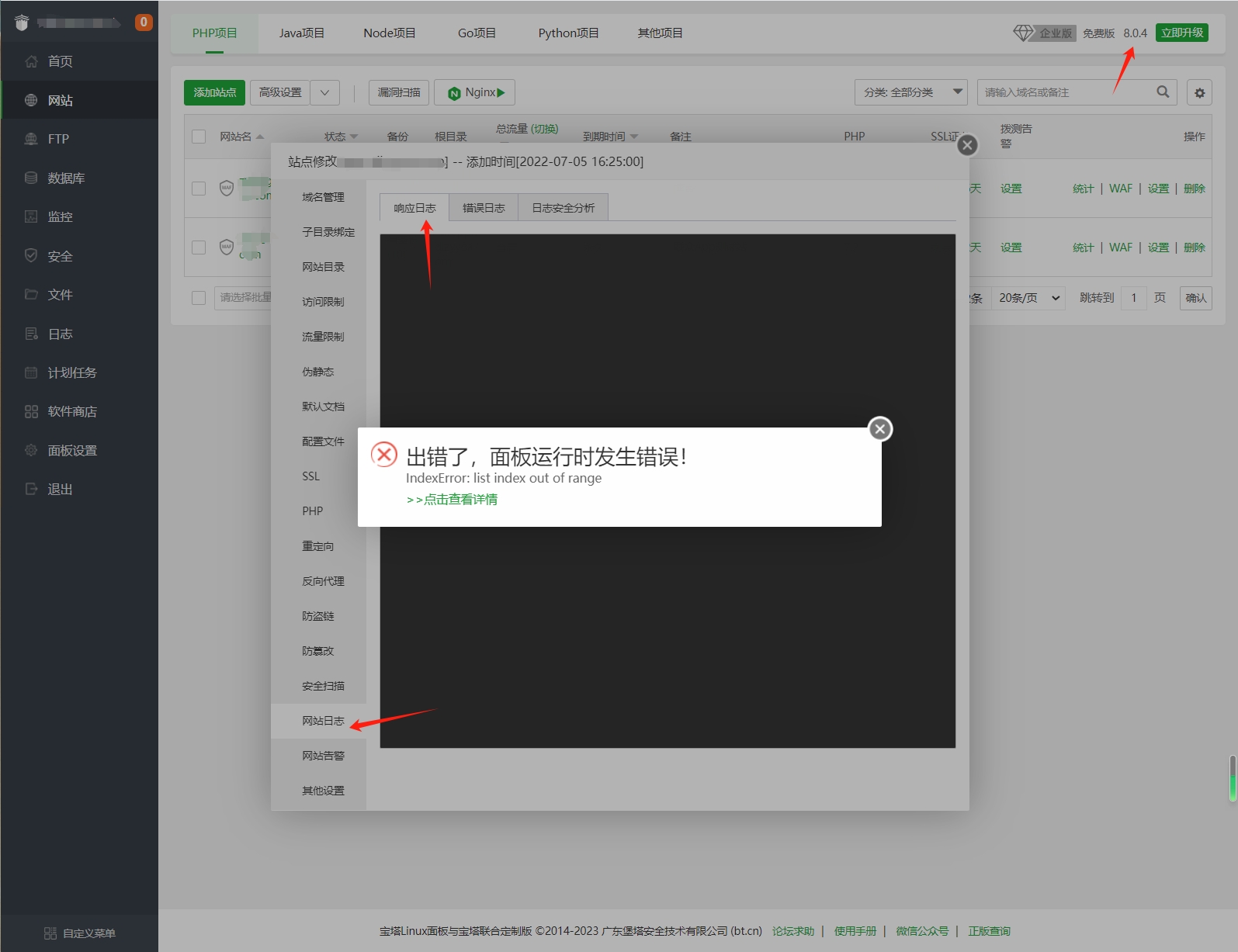Click the notification badge showing 0
The height and width of the screenshot is (952, 1238).
point(144,23)
